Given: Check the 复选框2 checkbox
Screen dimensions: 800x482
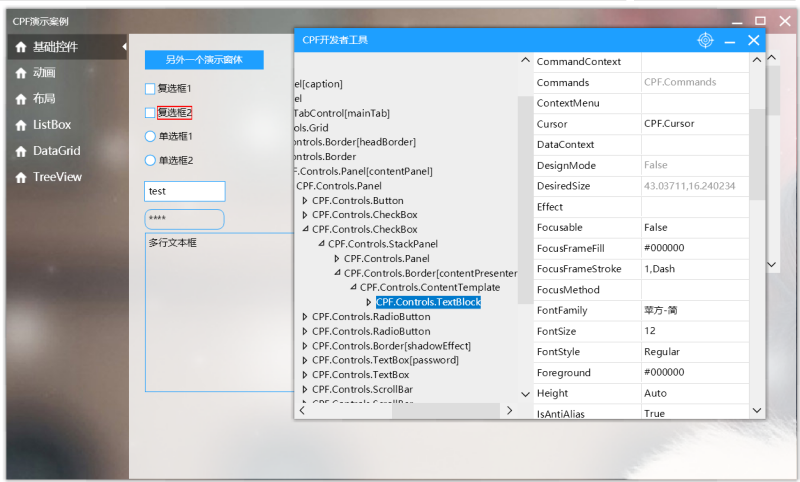Looking at the screenshot, I should click(150, 113).
